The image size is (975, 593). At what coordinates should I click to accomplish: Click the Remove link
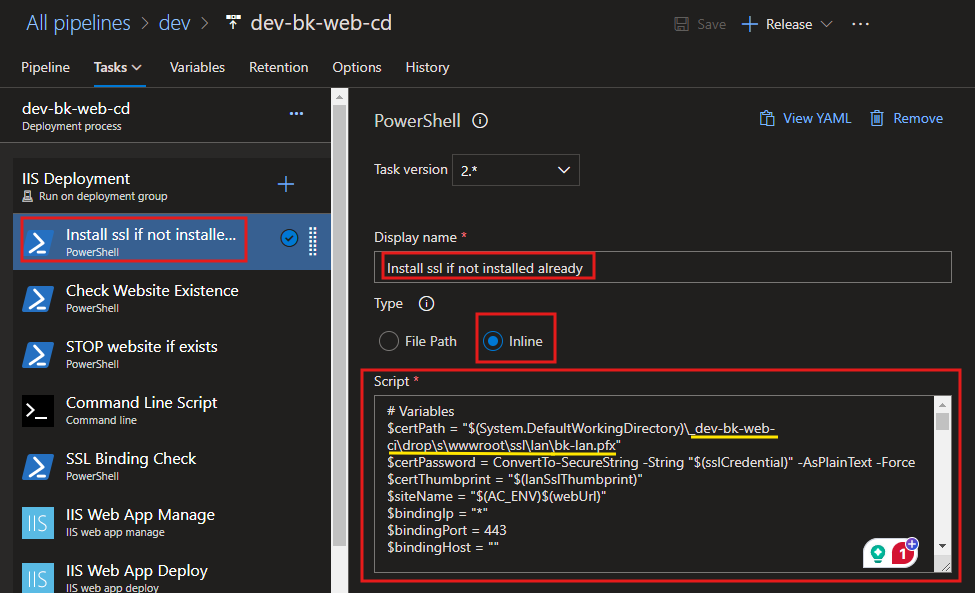pos(918,118)
